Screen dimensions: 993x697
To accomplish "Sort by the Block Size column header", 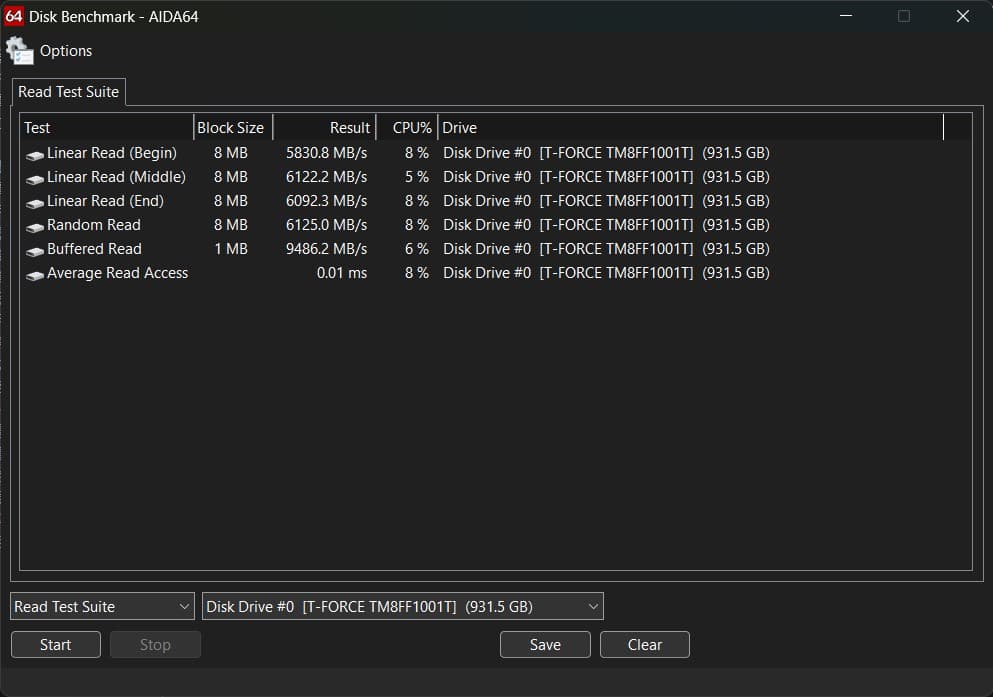I will click(x=233, y=127).
